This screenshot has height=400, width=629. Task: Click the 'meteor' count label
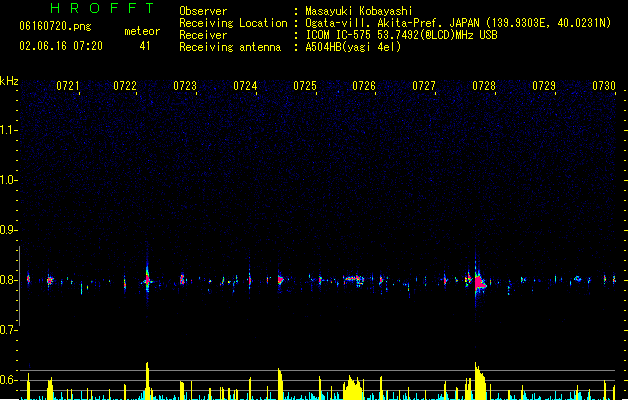click(142, 31)
